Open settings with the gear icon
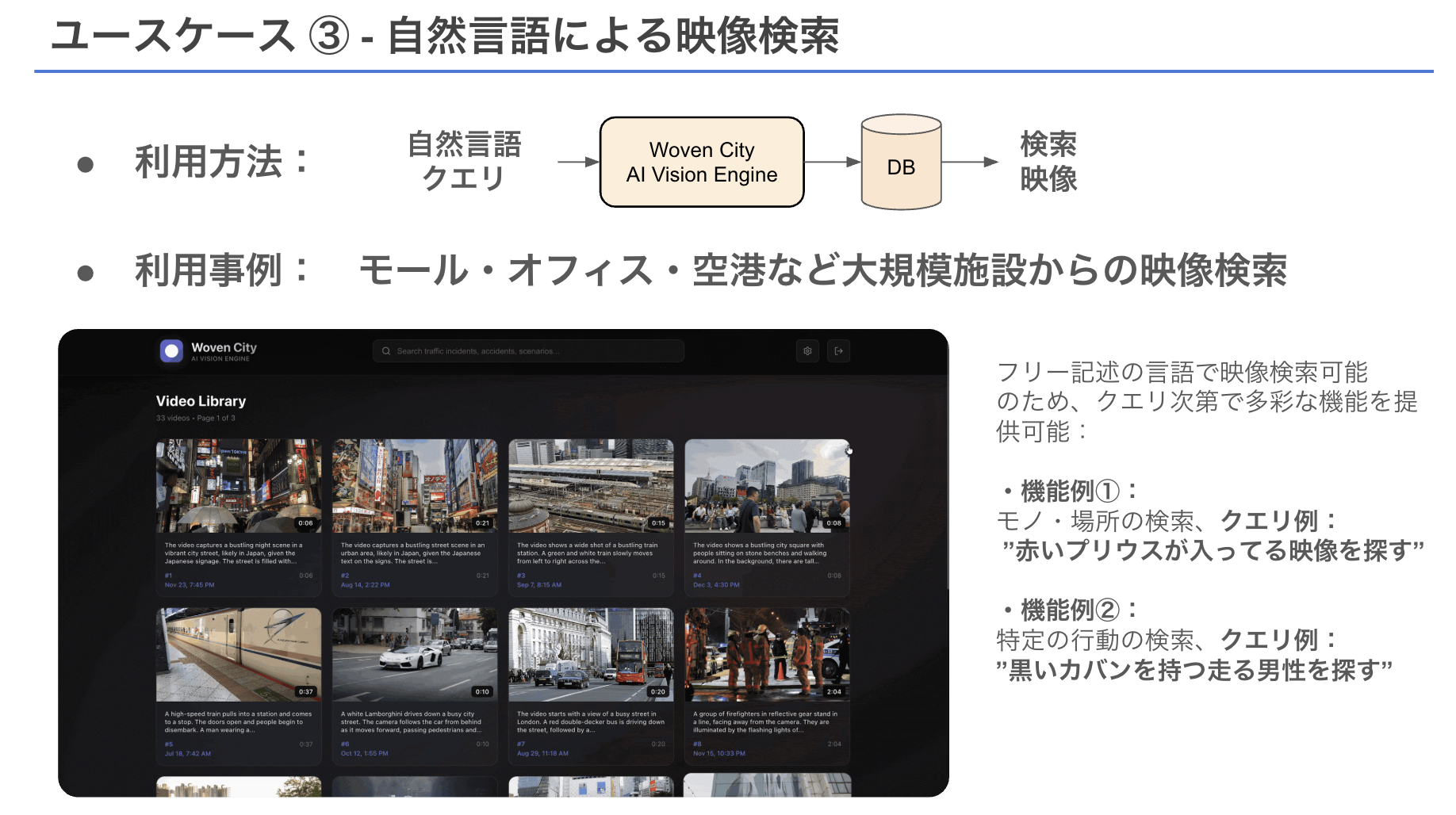The image size is (1456, 815). (x=807, y=350)
